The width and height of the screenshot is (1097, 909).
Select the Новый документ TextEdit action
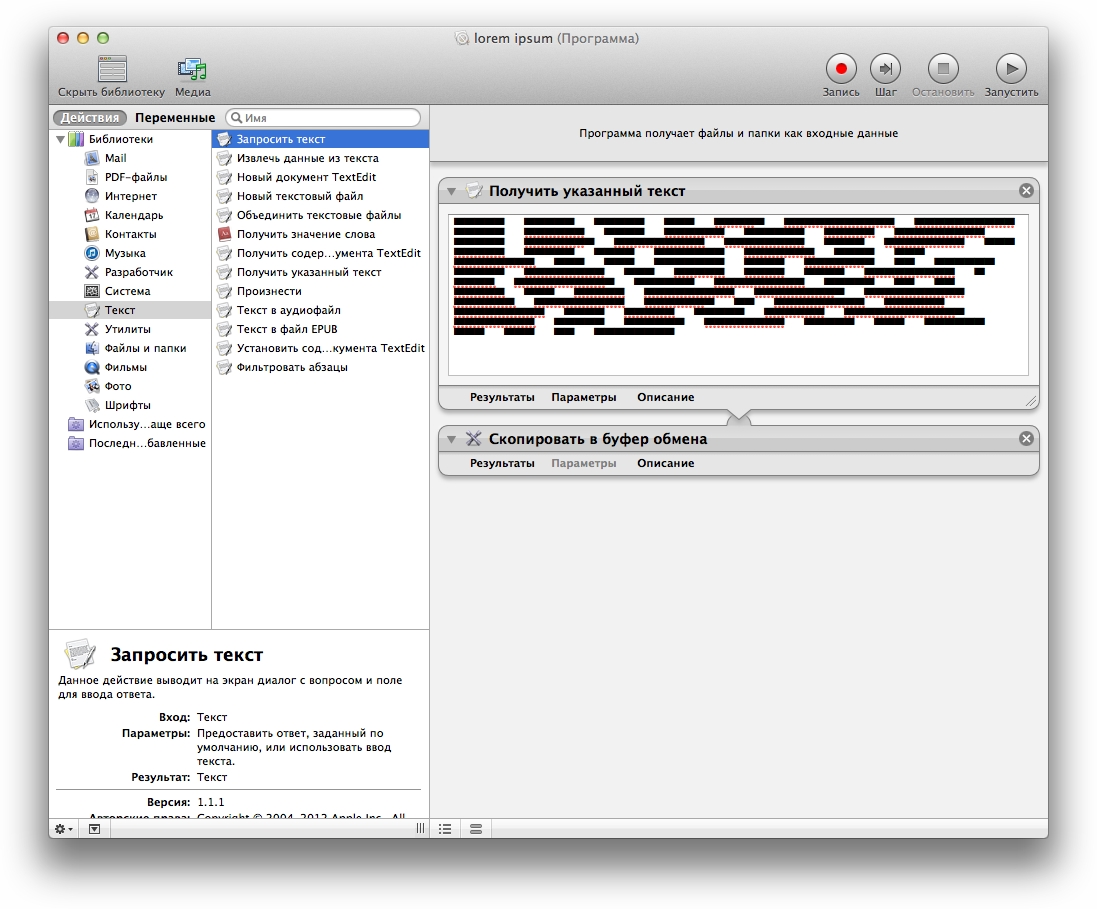(320, 177)
